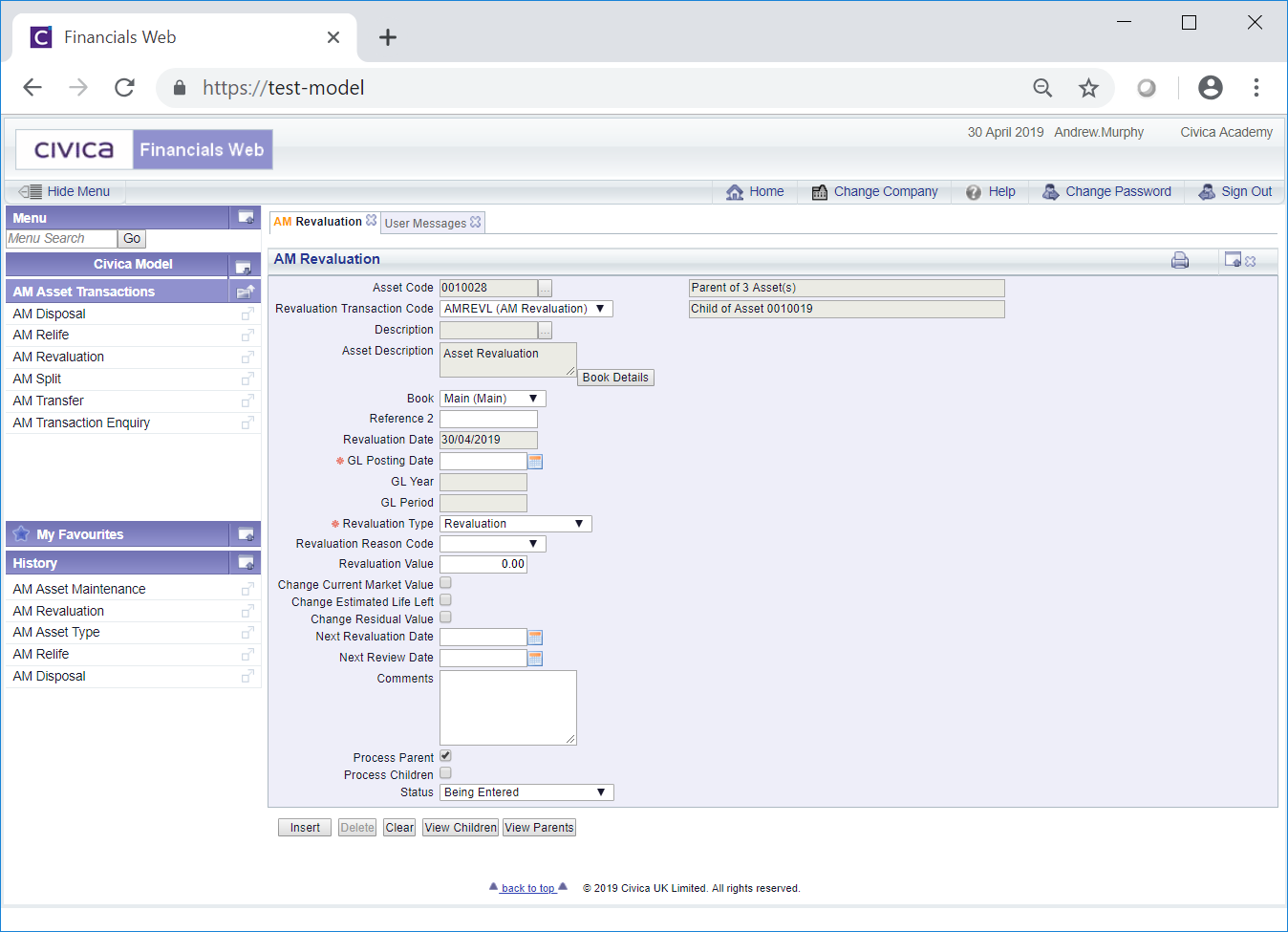Open the Book dropdown
The image size is (1288, 932).
(492, 399)
